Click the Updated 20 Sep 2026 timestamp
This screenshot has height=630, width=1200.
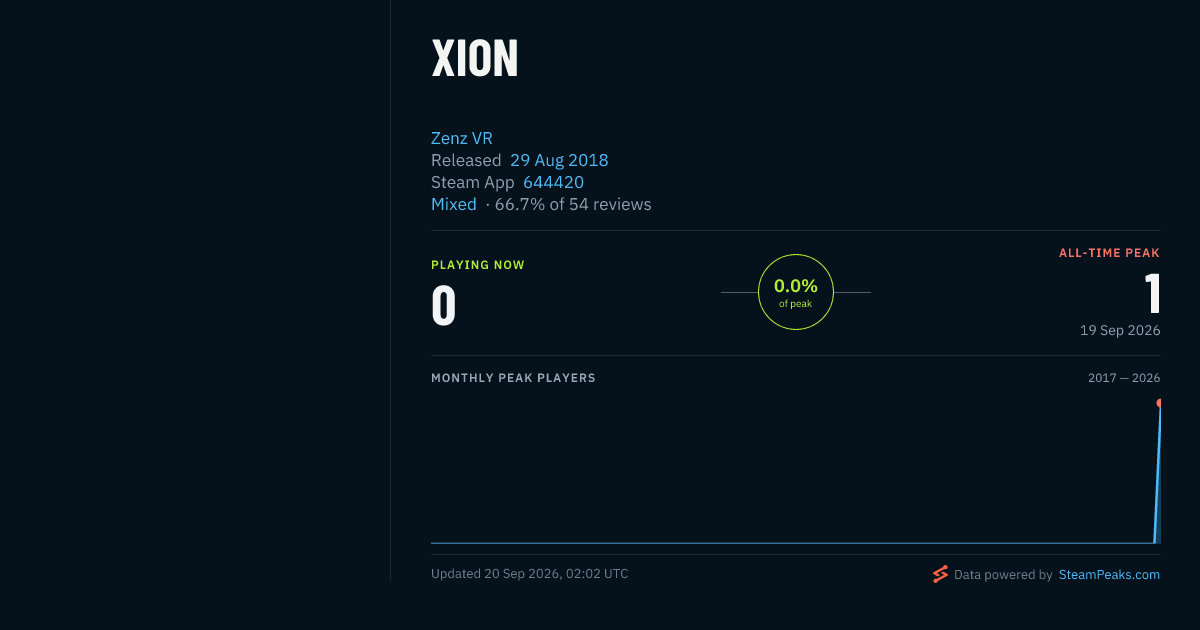pos(530,574)
